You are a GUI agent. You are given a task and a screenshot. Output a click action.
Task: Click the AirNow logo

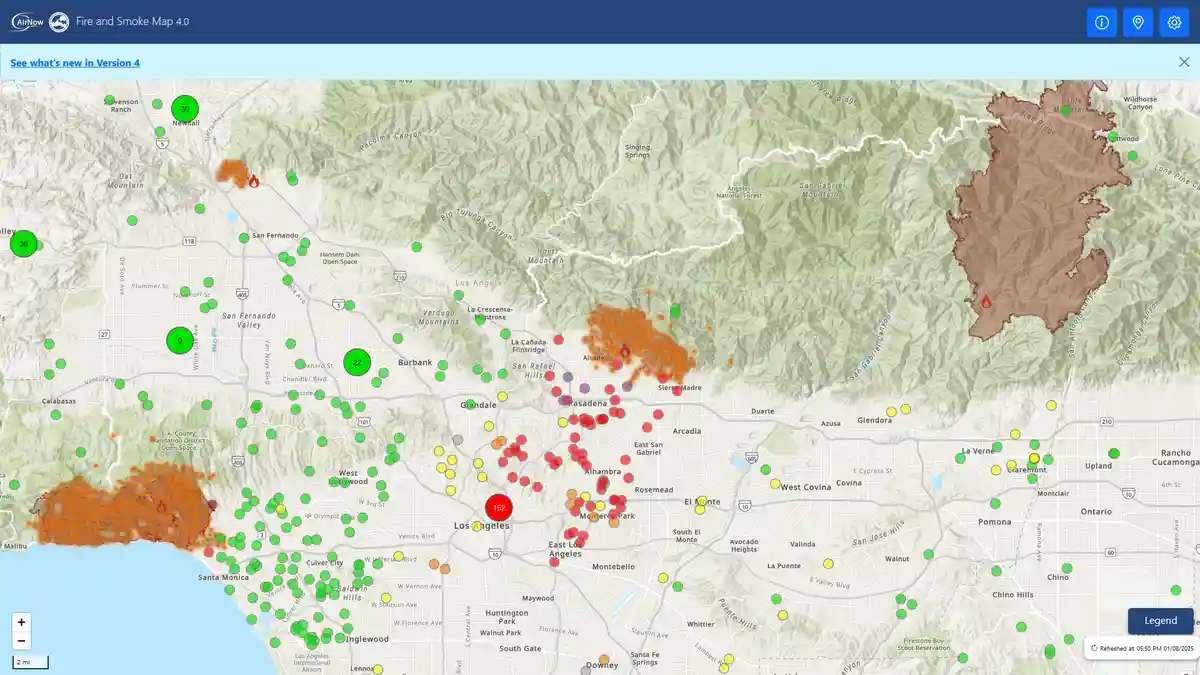point(27,22)
